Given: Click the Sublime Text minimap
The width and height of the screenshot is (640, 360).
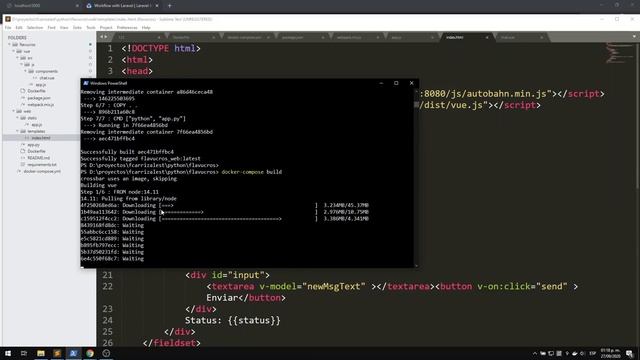Looking at the screenshot, I should pos(618,53).
